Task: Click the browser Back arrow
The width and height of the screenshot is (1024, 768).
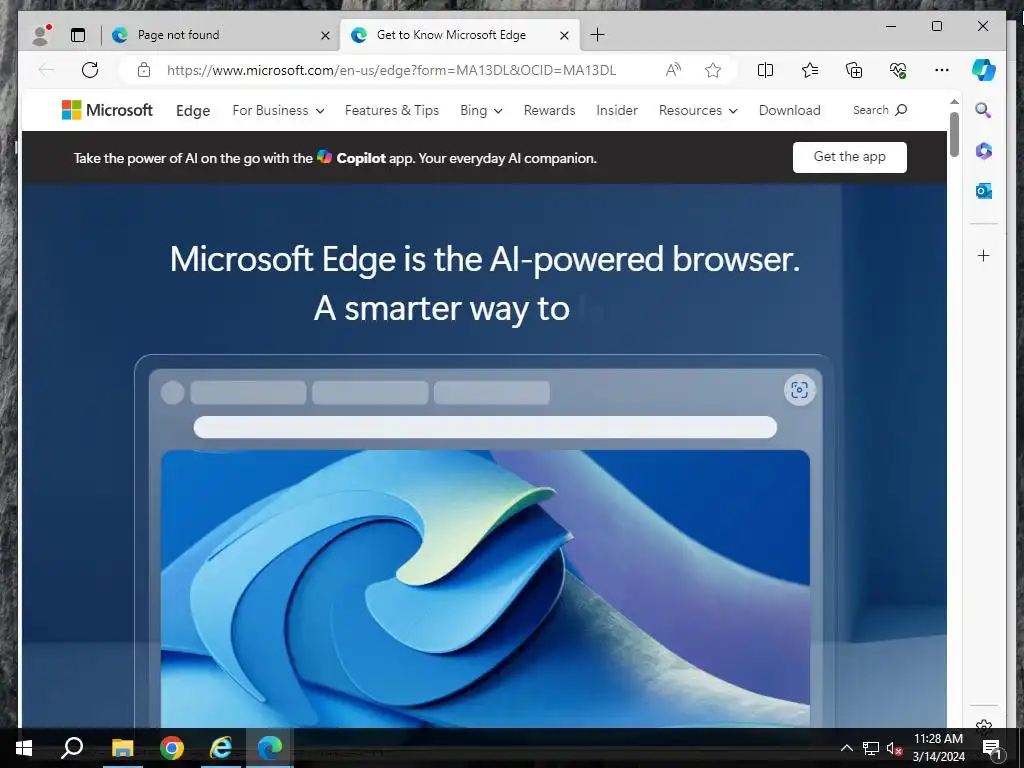Action: click(x=46, y=70)
